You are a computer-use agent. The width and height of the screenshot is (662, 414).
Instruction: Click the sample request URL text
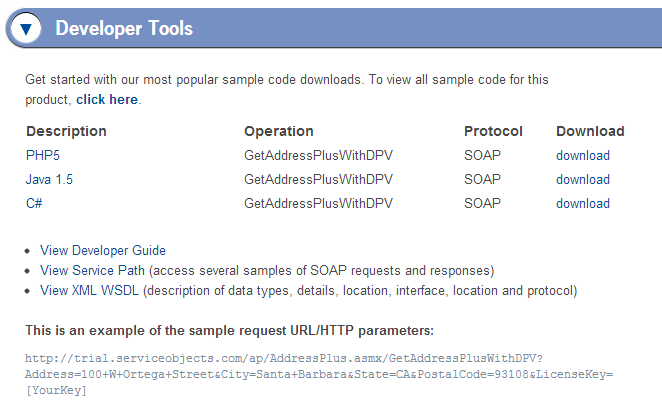pos(319,374)
